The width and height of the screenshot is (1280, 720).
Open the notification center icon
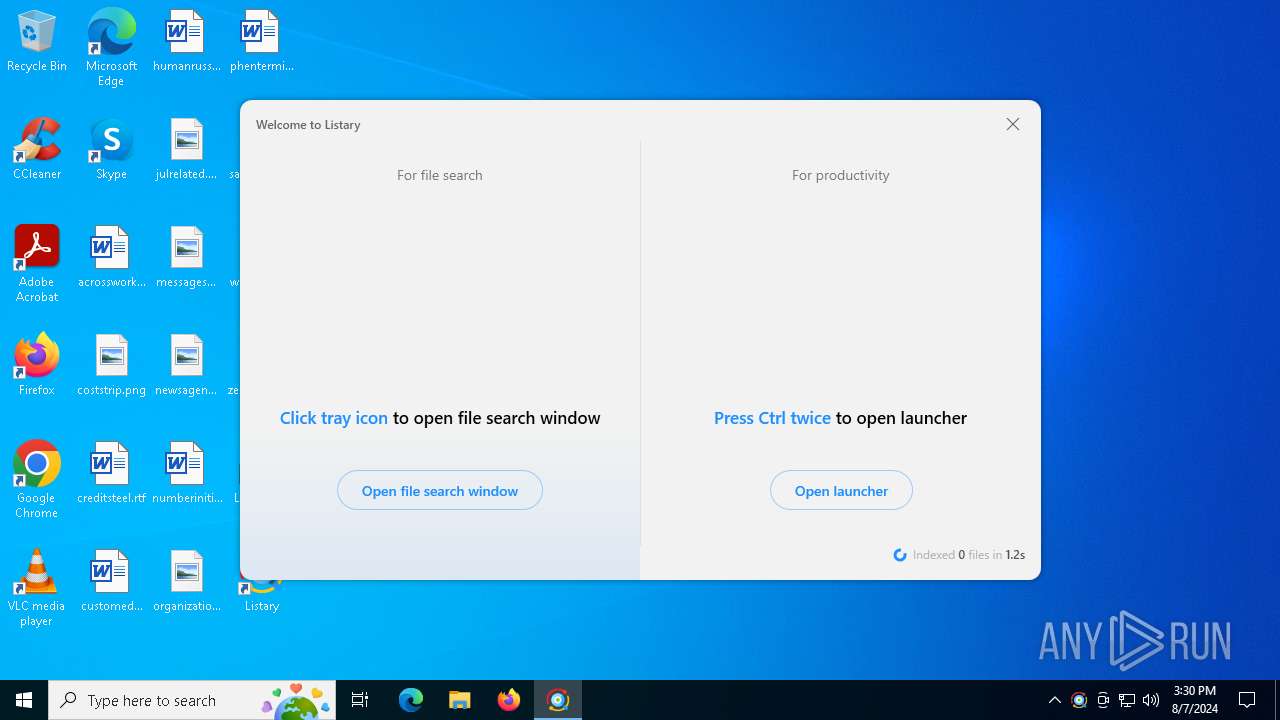pos(1247,700)
